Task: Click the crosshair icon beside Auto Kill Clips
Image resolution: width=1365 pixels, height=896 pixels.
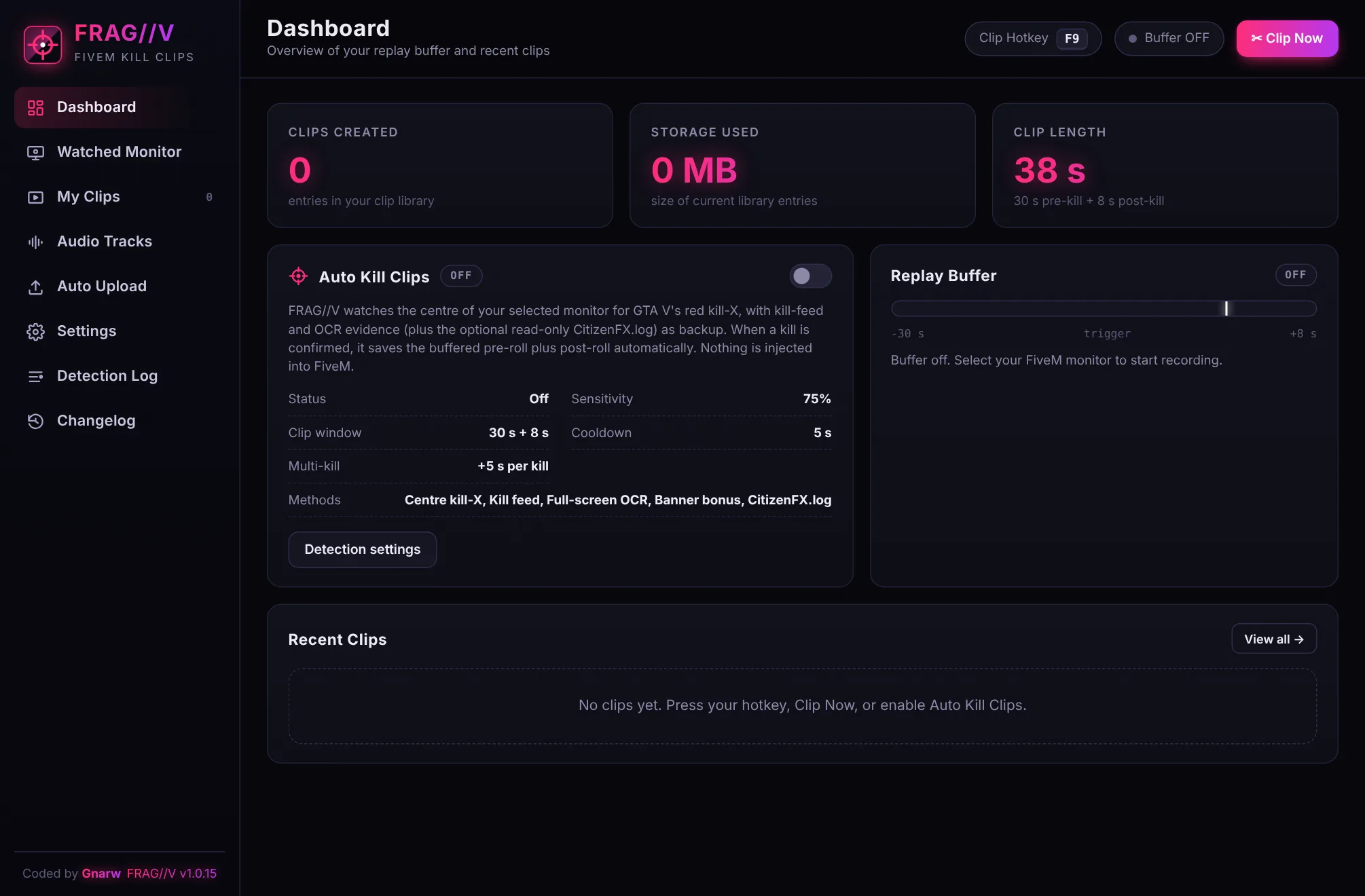Action: click(x=298, y=276)
